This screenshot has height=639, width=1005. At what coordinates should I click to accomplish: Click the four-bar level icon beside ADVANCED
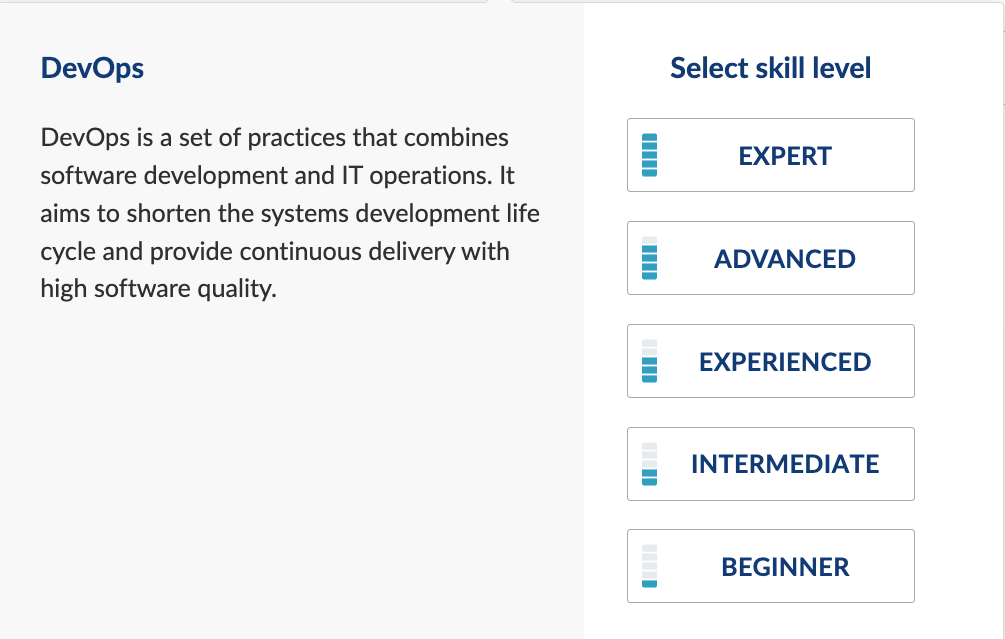[x=649, y=258]
